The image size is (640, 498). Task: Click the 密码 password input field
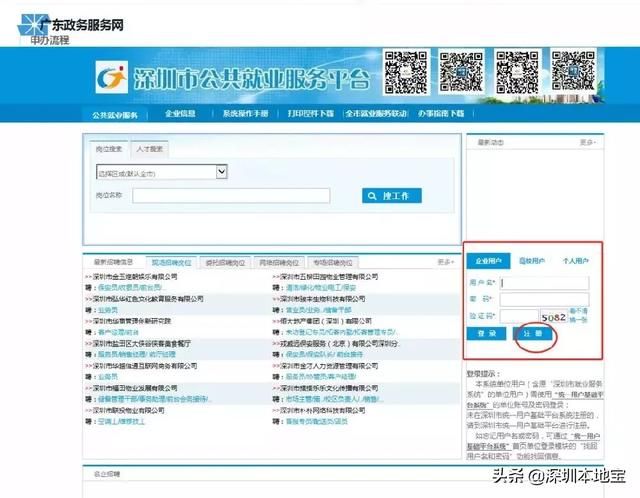(x=544, y=299)
